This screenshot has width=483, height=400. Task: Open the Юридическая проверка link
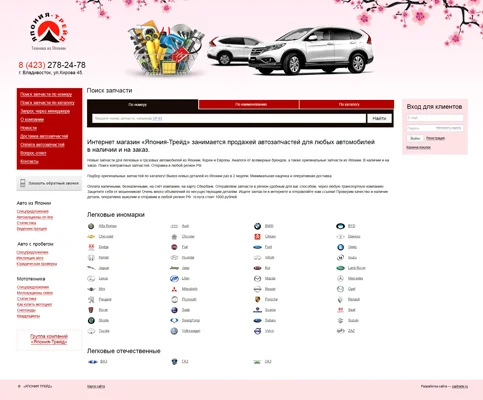pos(37,264)
